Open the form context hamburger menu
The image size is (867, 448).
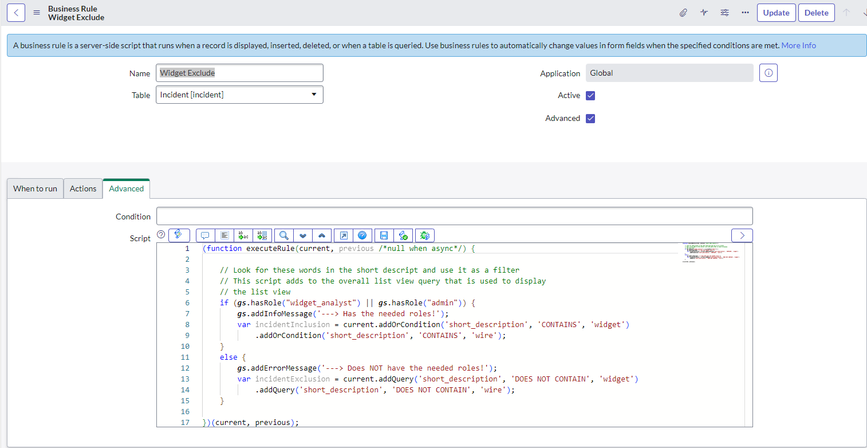pos(37,13)
